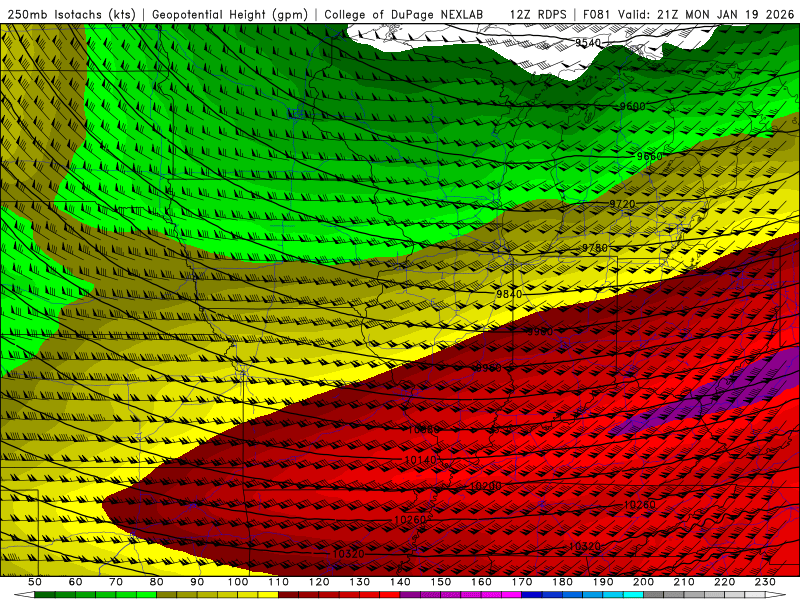Select the 70 value on the color scale
Screen dimensions: 800x600
(116, 582)
